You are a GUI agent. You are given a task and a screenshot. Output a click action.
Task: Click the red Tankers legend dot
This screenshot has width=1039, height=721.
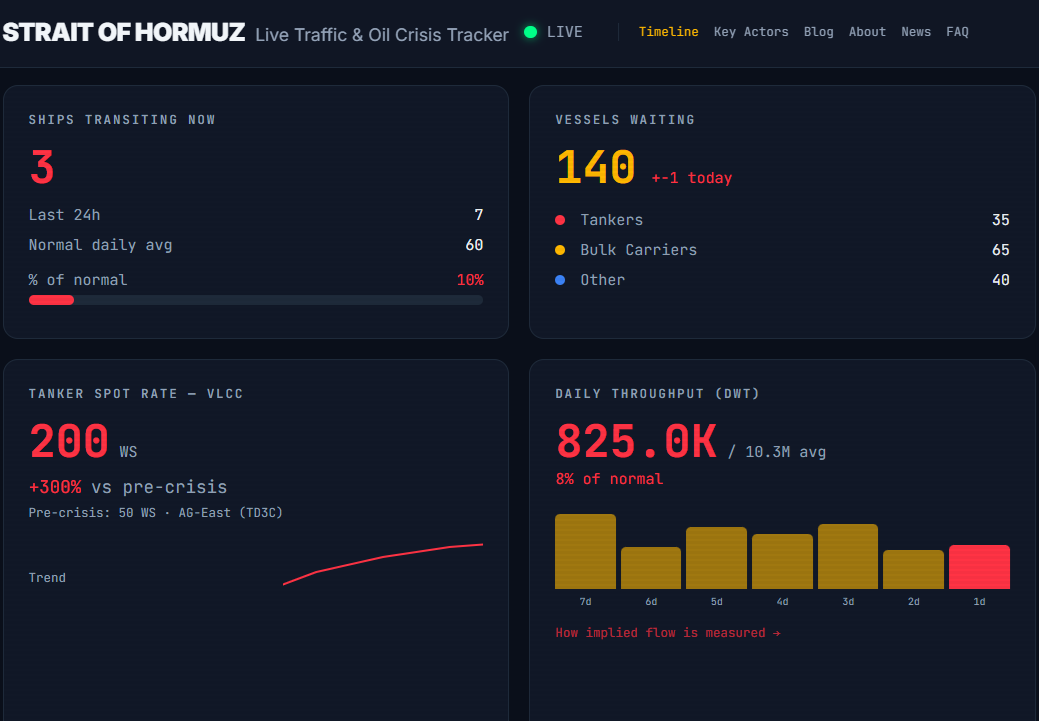pos(560,220)
